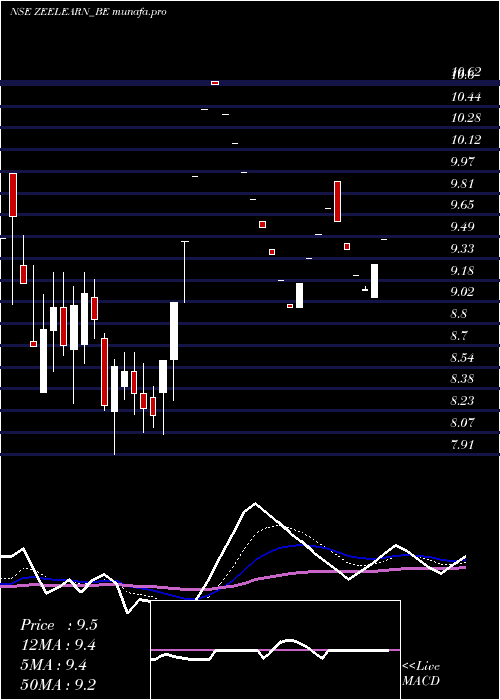Click the 8.38 price axis label
The image size is (500, 700).
coord(462,379)
